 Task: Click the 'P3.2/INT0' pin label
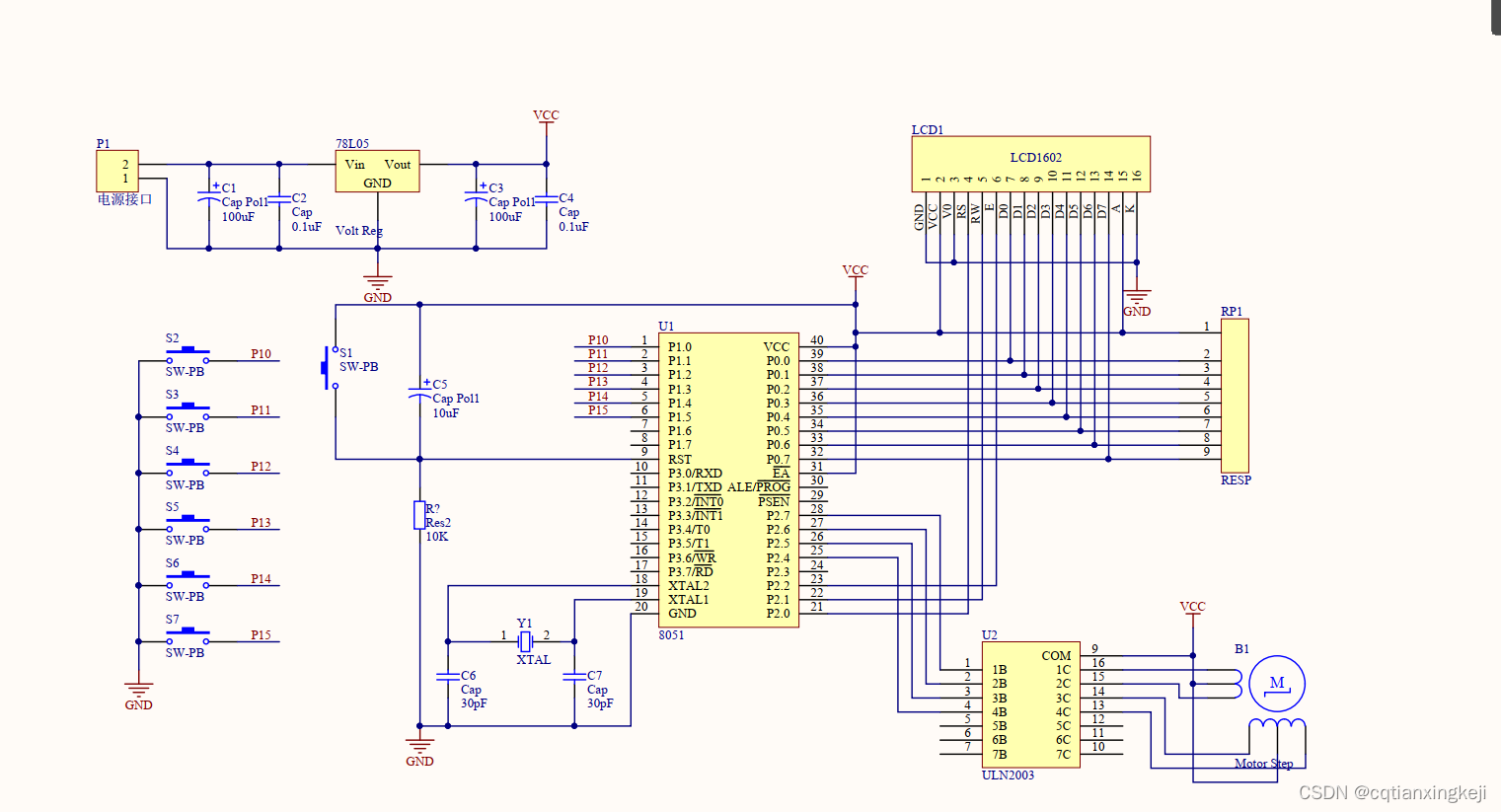696,502
